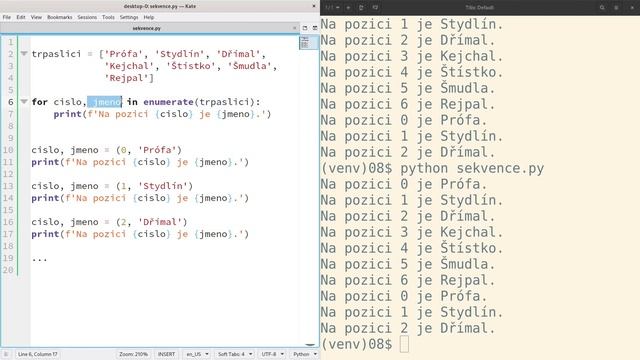Open the Tools menu
The image size is (640, 360).
tap(108, 17)
